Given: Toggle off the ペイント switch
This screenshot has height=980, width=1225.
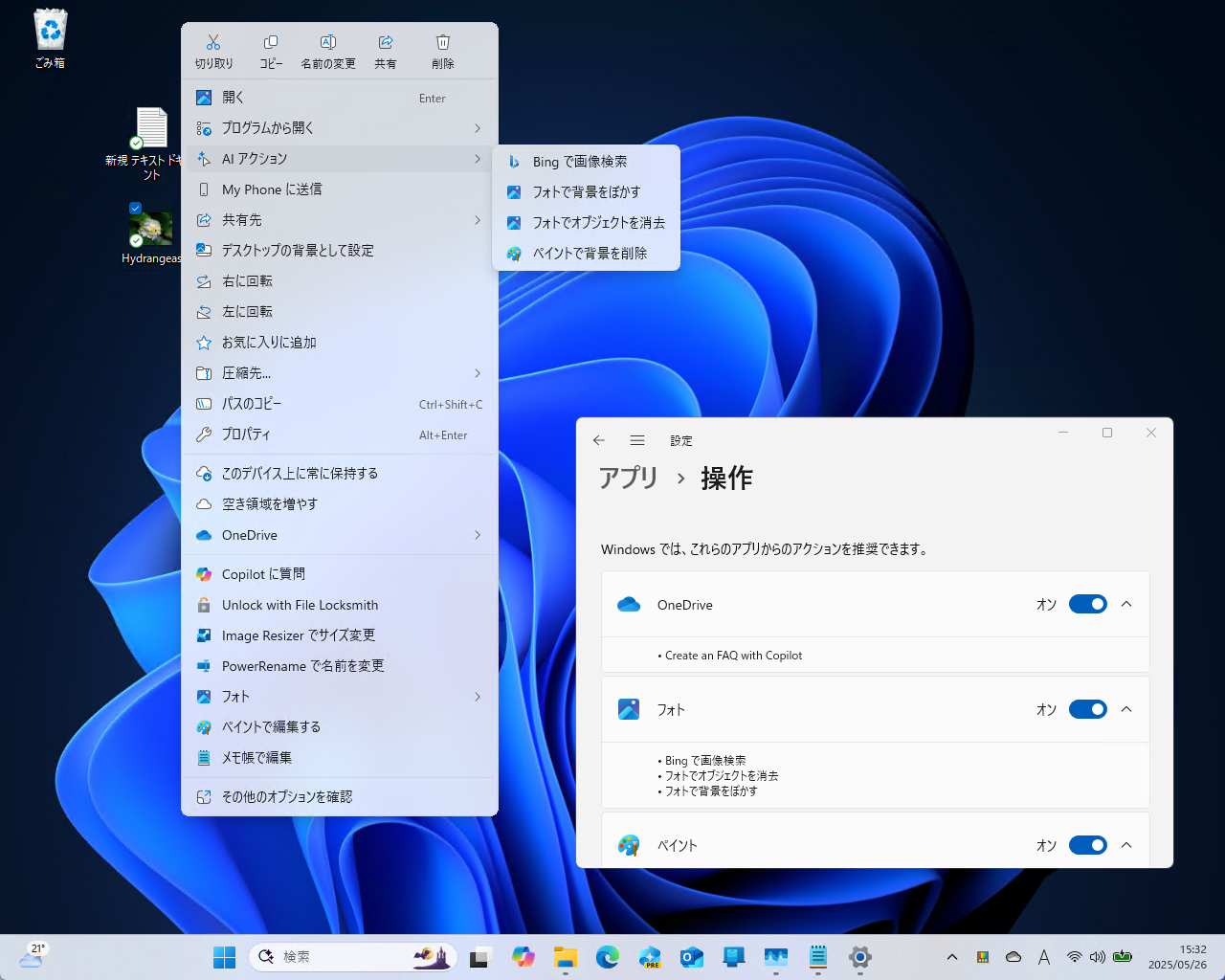Looking at the screenshot, I should tap(1088, 845).
